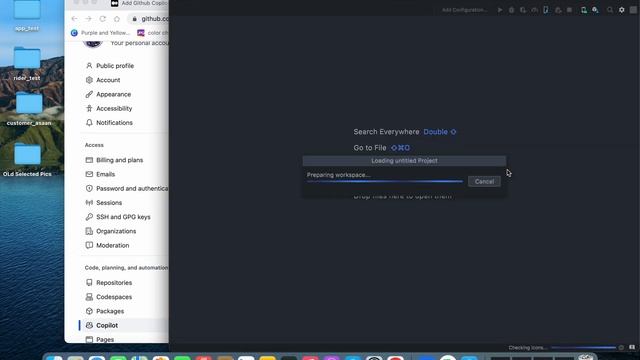Open the color bookmark in bookmarks bar
Viewport: 640px width, 360px height.
[153, 33]
